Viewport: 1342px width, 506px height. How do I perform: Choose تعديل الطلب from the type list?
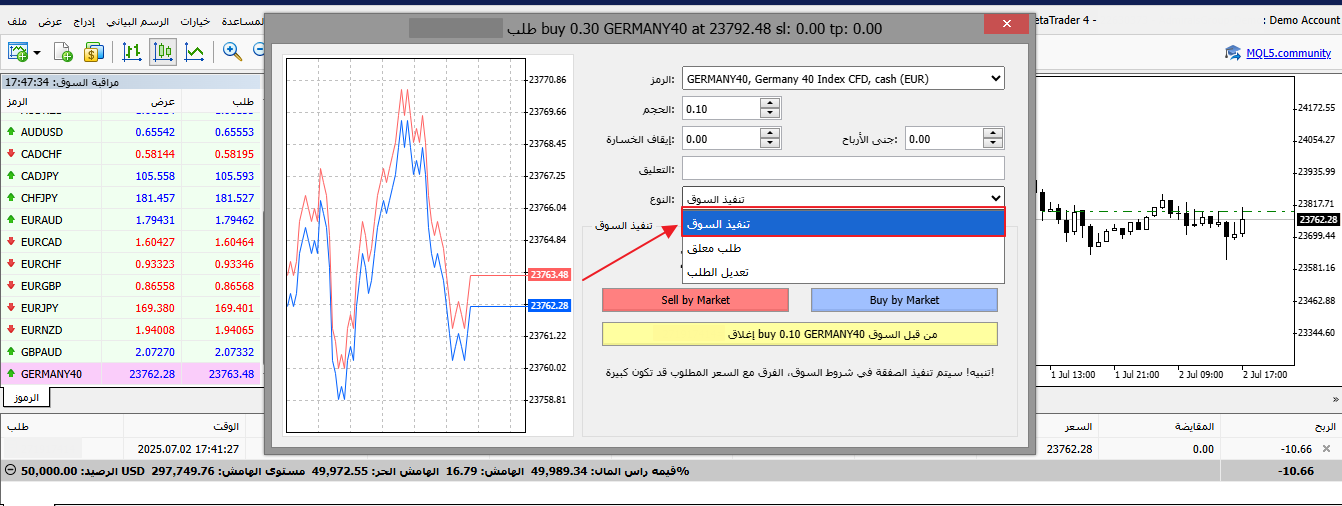point(843,272)
